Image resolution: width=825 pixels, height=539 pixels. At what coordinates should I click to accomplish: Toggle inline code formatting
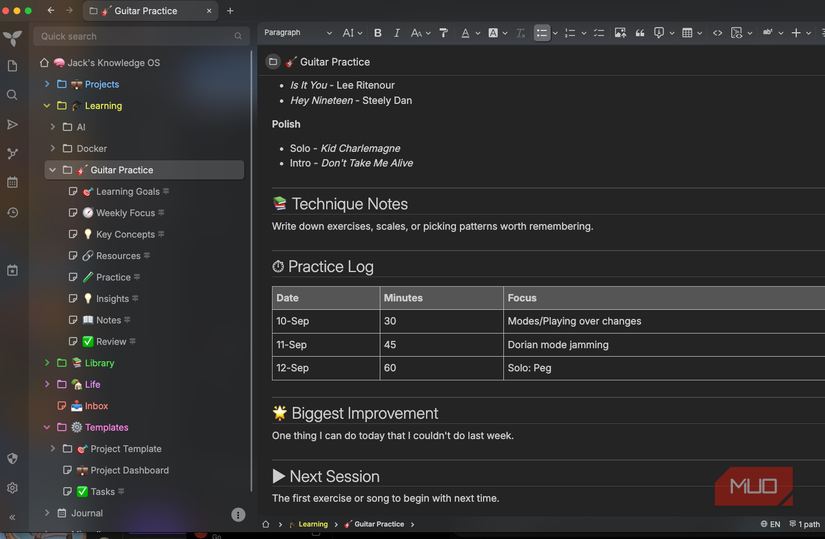tap(717, 33)
